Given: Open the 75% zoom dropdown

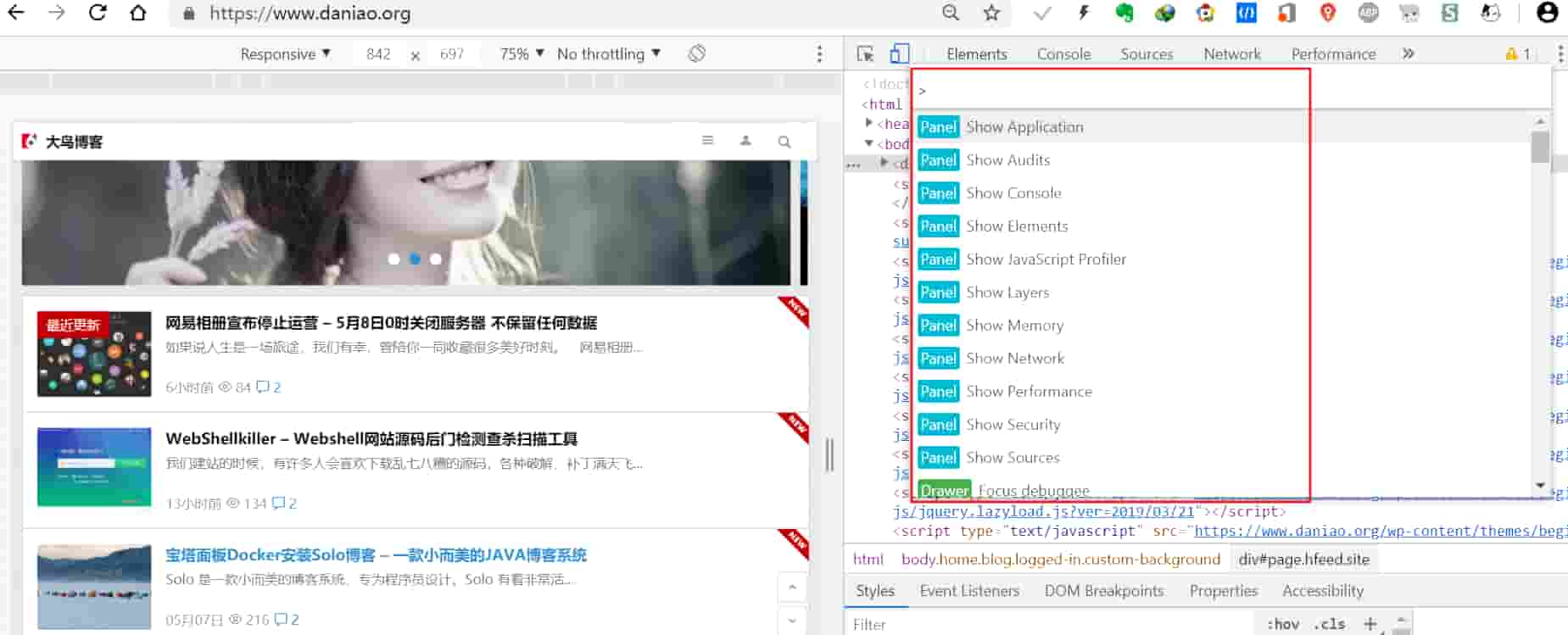Looking at the screenshot, I should point(522,54).
